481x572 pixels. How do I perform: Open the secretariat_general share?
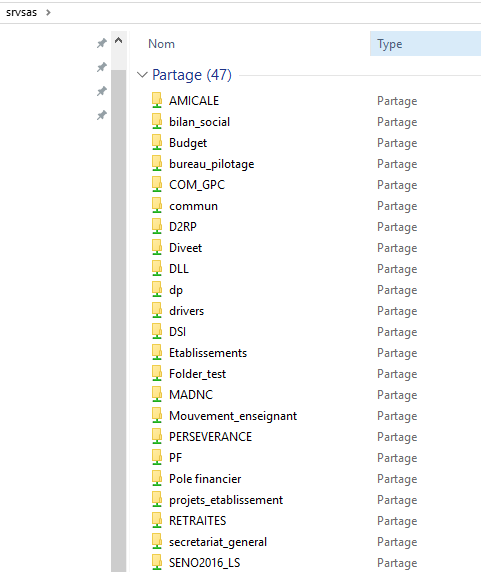point(218,542)
